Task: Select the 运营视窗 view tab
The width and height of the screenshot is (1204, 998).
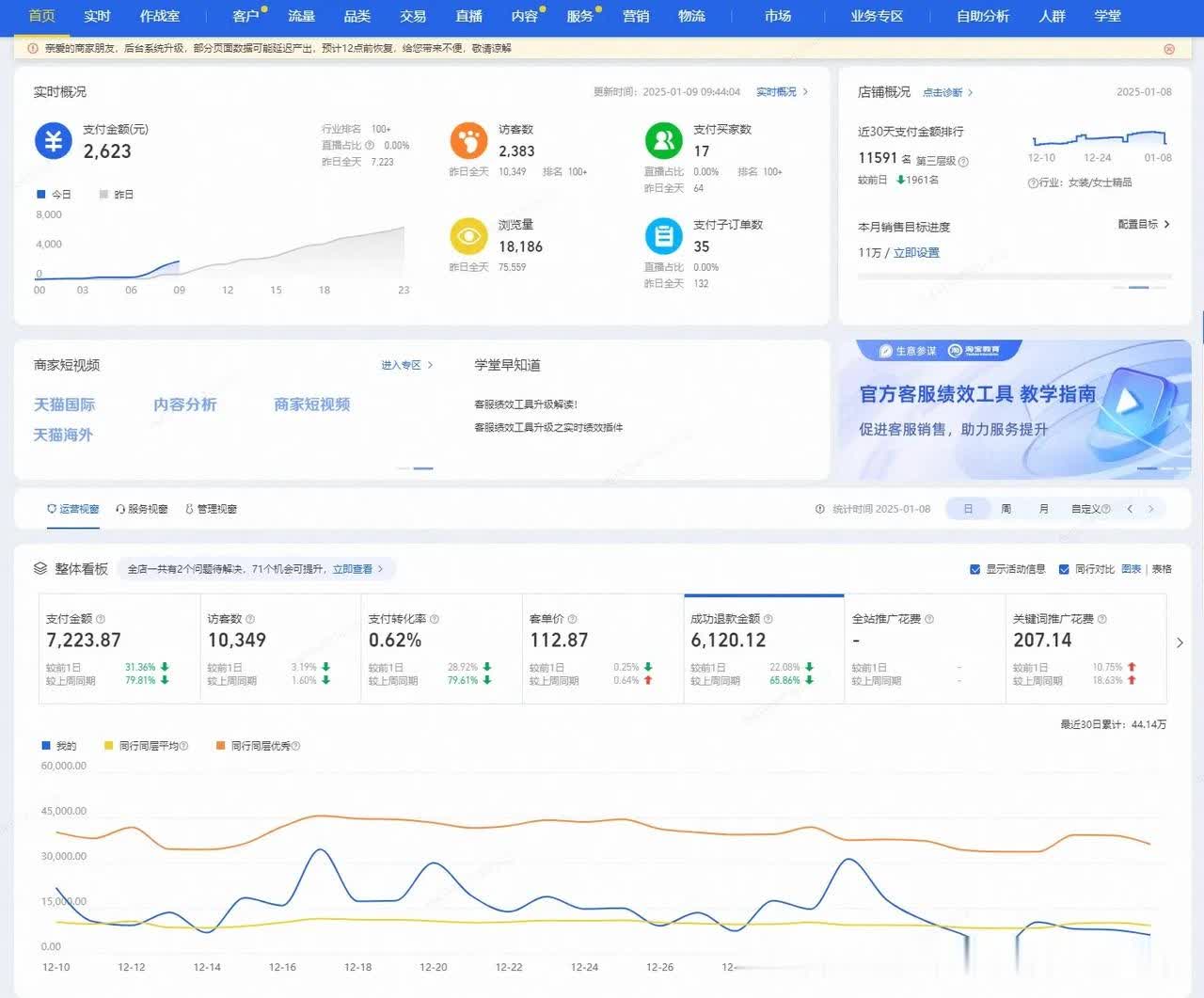Action: tap(73, 509)
